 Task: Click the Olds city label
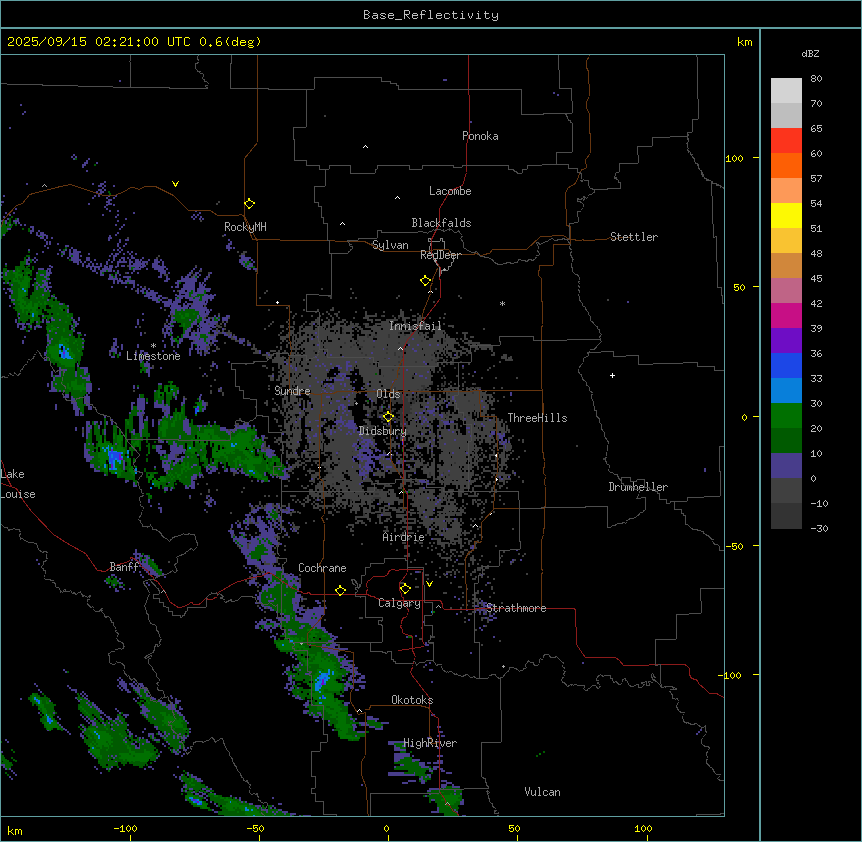click(x=388, y=394)
